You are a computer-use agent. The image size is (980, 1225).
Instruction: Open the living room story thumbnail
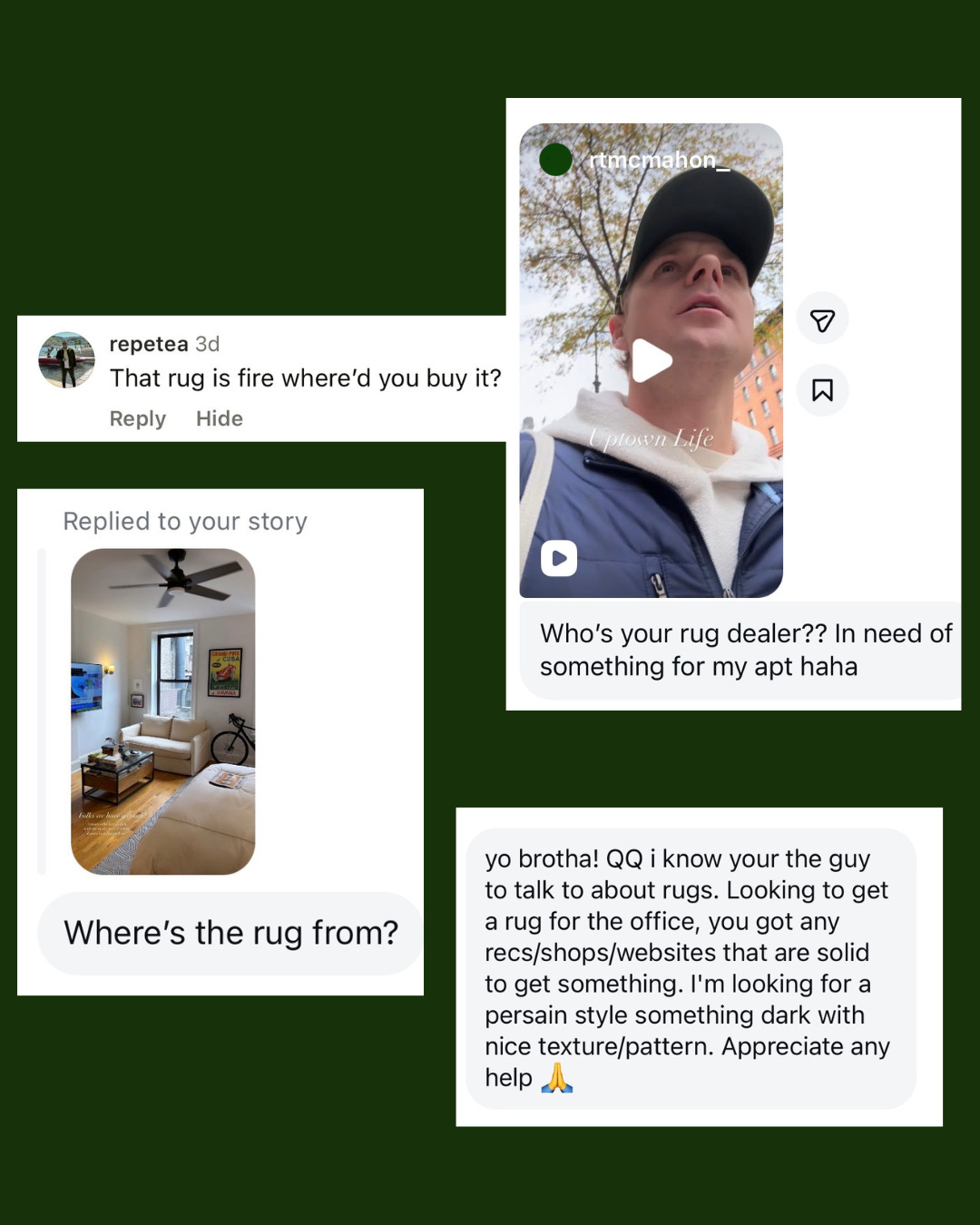(163, 711)
